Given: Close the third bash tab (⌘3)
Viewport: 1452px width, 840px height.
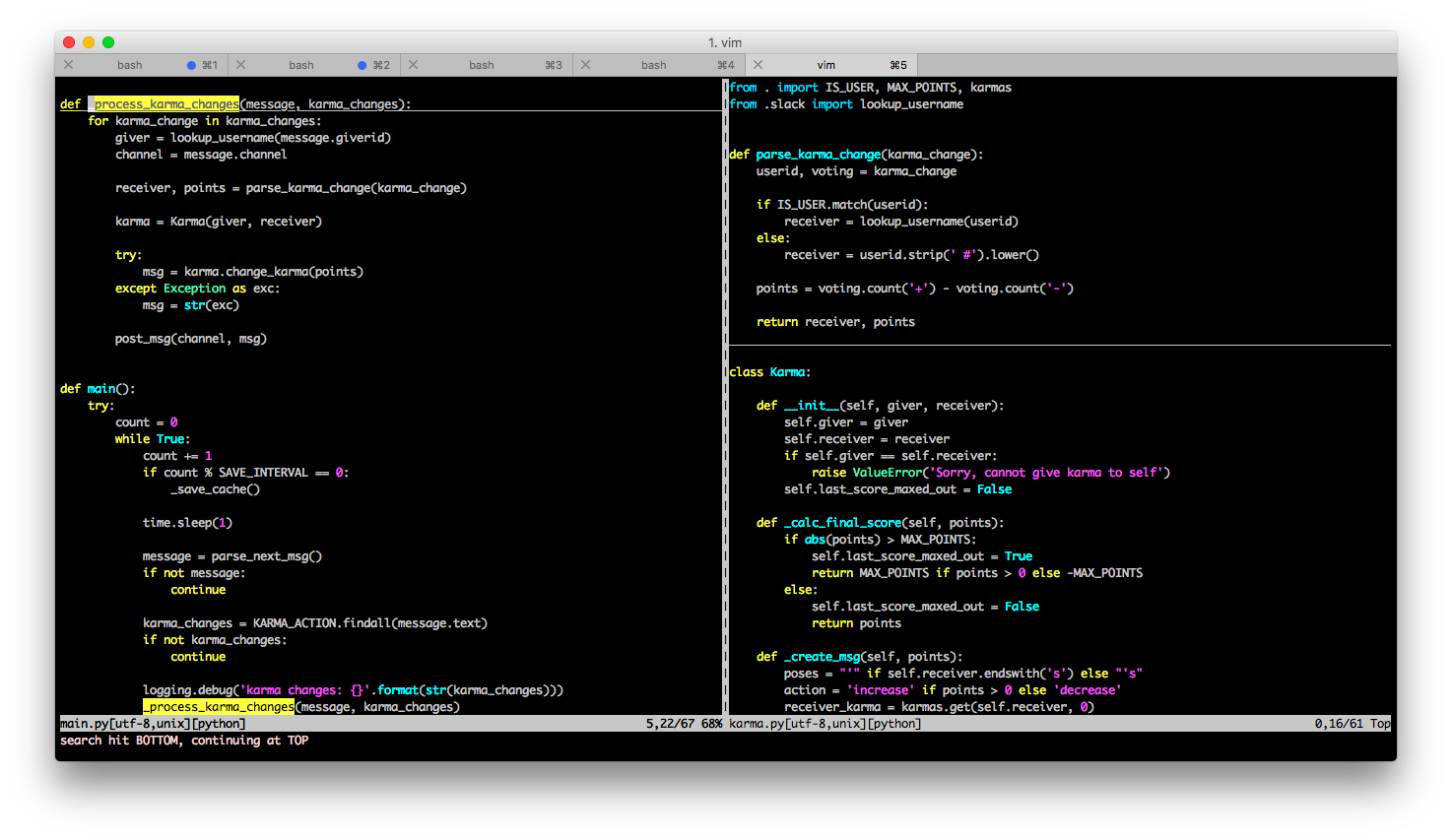Looking at the screenshot, I should coord(413,65).
